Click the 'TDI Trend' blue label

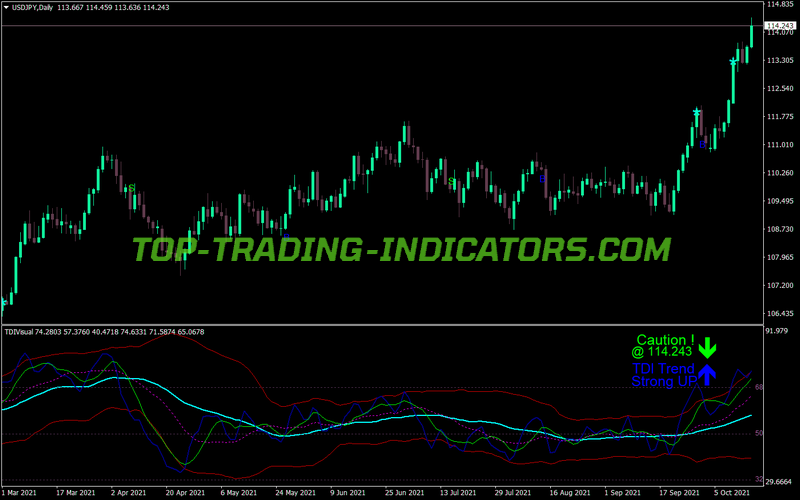(x=663, y=368)
